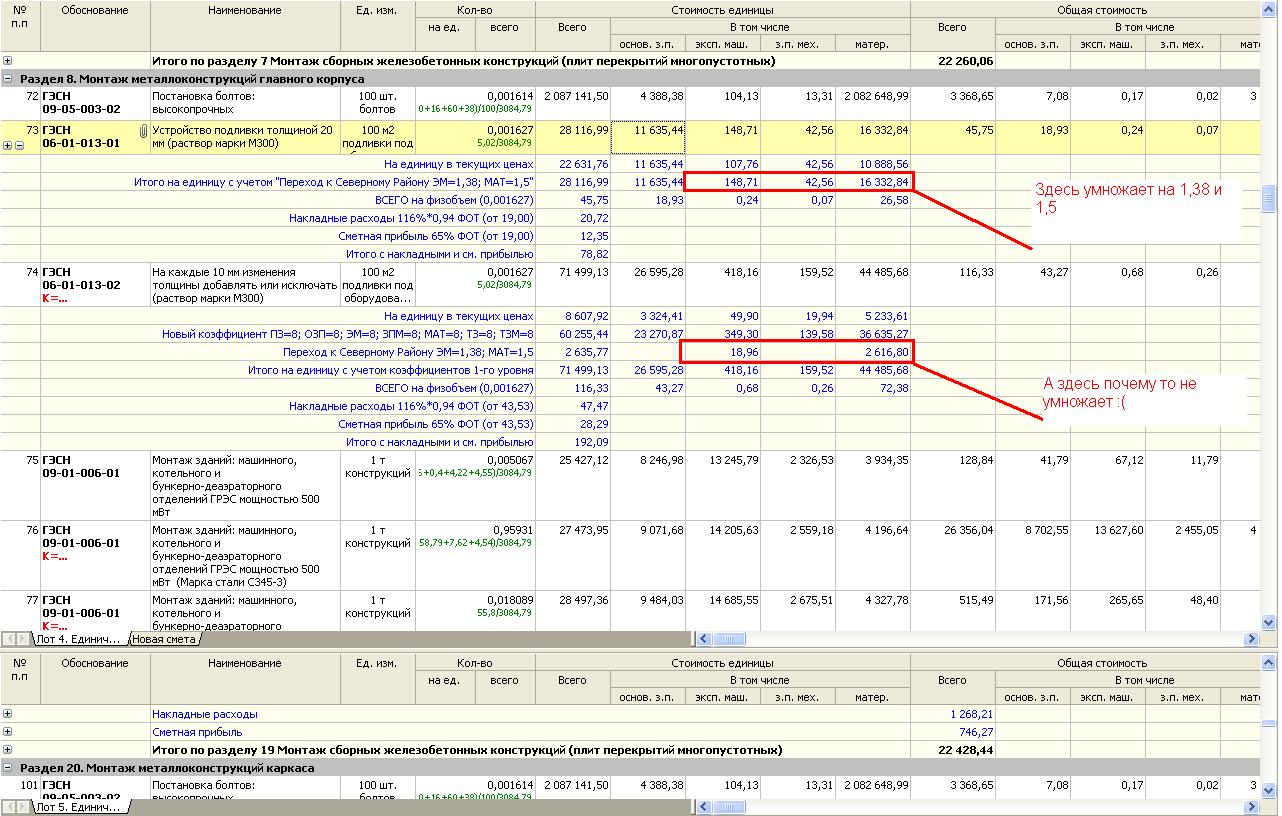Click value '26 356,04' in row 76
Screen dimensions: 1282x816
pos(969,530)
